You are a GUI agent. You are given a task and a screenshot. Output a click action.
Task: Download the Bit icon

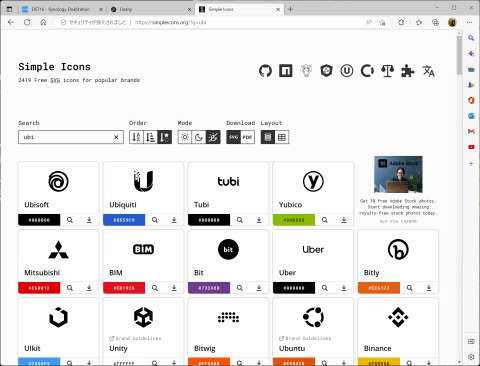(x=259, y=288)
